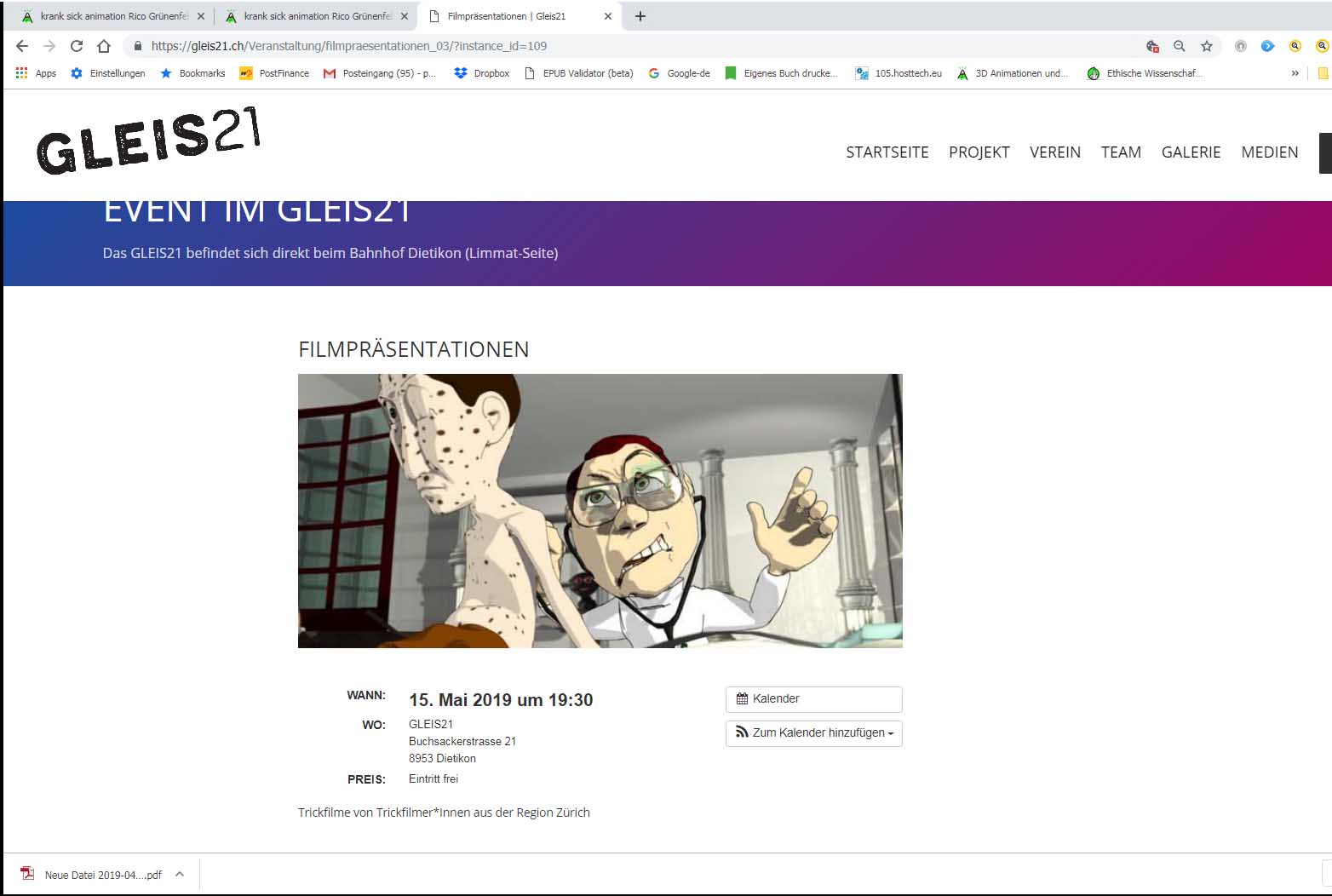Bookmark this page with the star icon
This screenshot has width=1332, height=896.
[x=1206, y=46]
